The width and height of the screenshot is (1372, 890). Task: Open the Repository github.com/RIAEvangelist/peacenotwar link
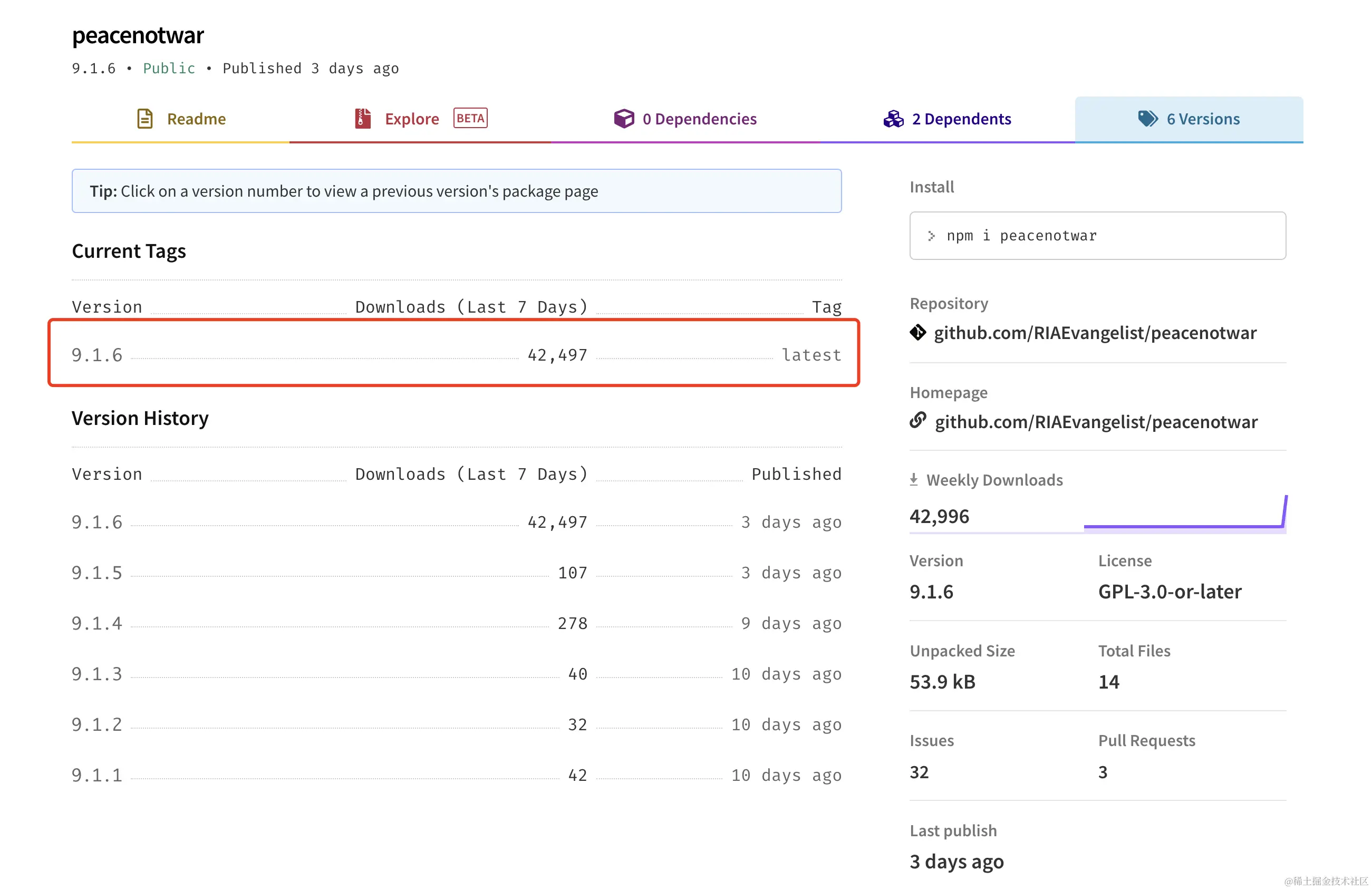[x=1094, y=333]
